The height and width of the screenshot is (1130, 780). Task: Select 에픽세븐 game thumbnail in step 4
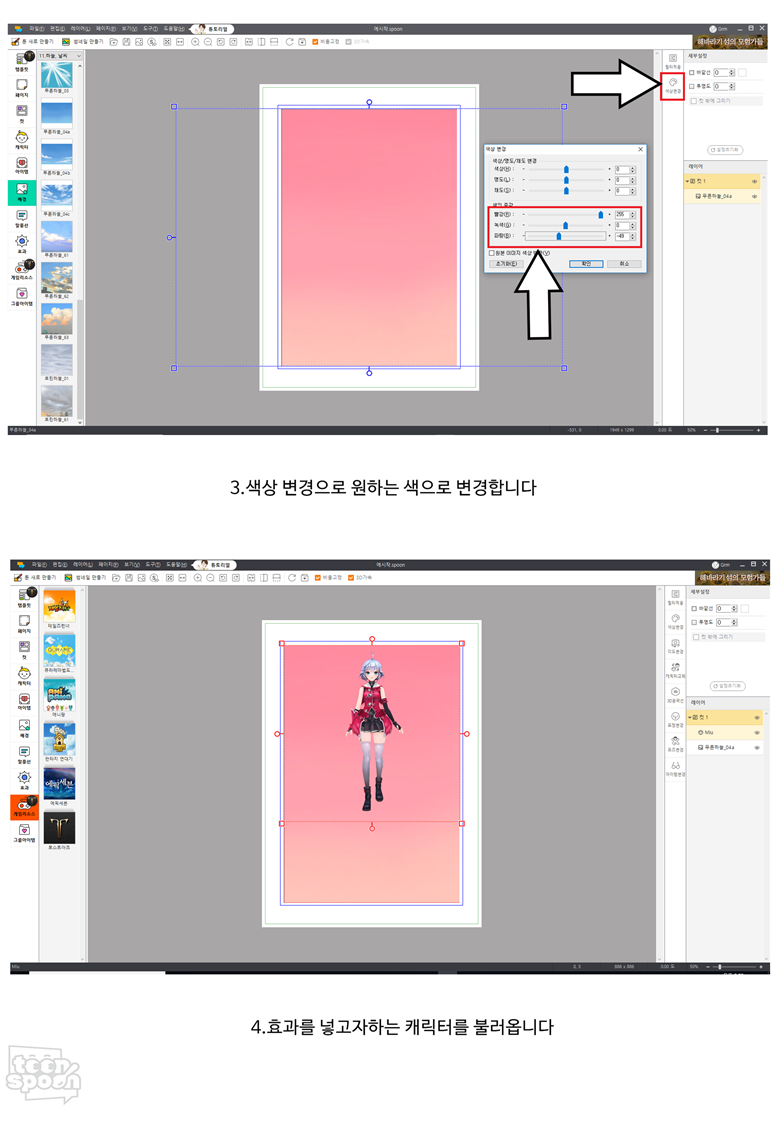pos(58,783)
